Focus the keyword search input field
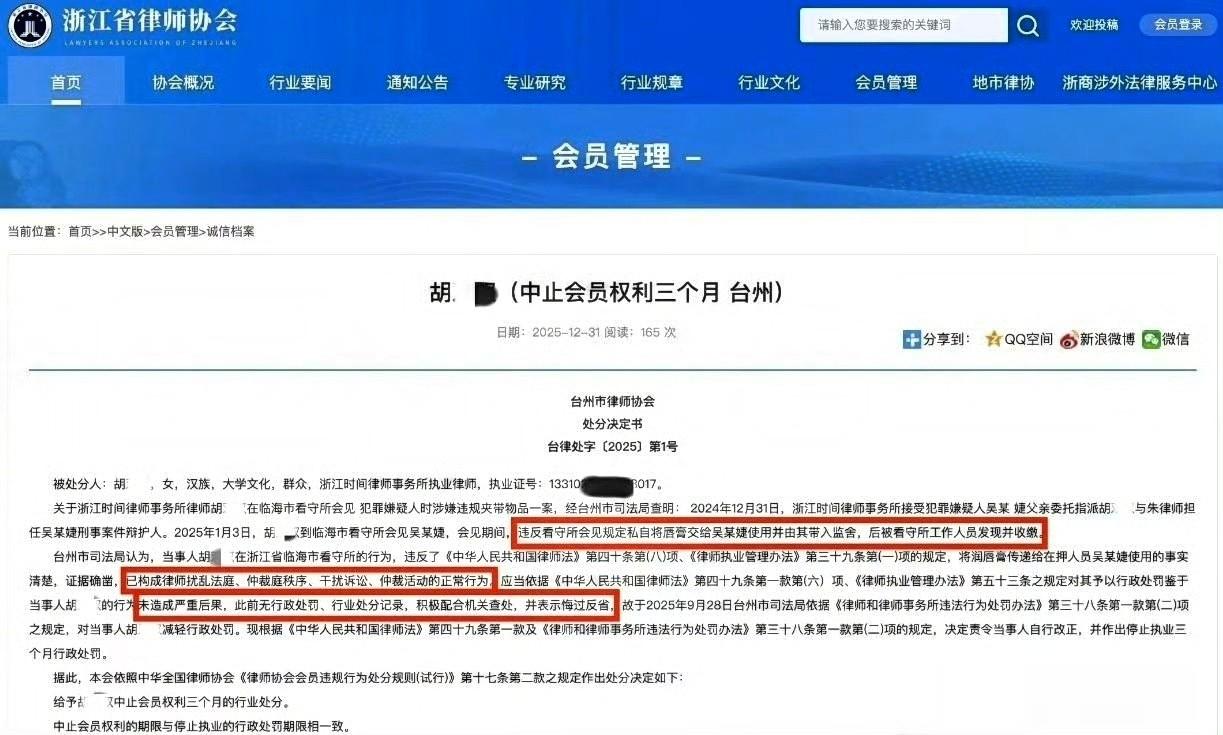 [x=904, y=25]
